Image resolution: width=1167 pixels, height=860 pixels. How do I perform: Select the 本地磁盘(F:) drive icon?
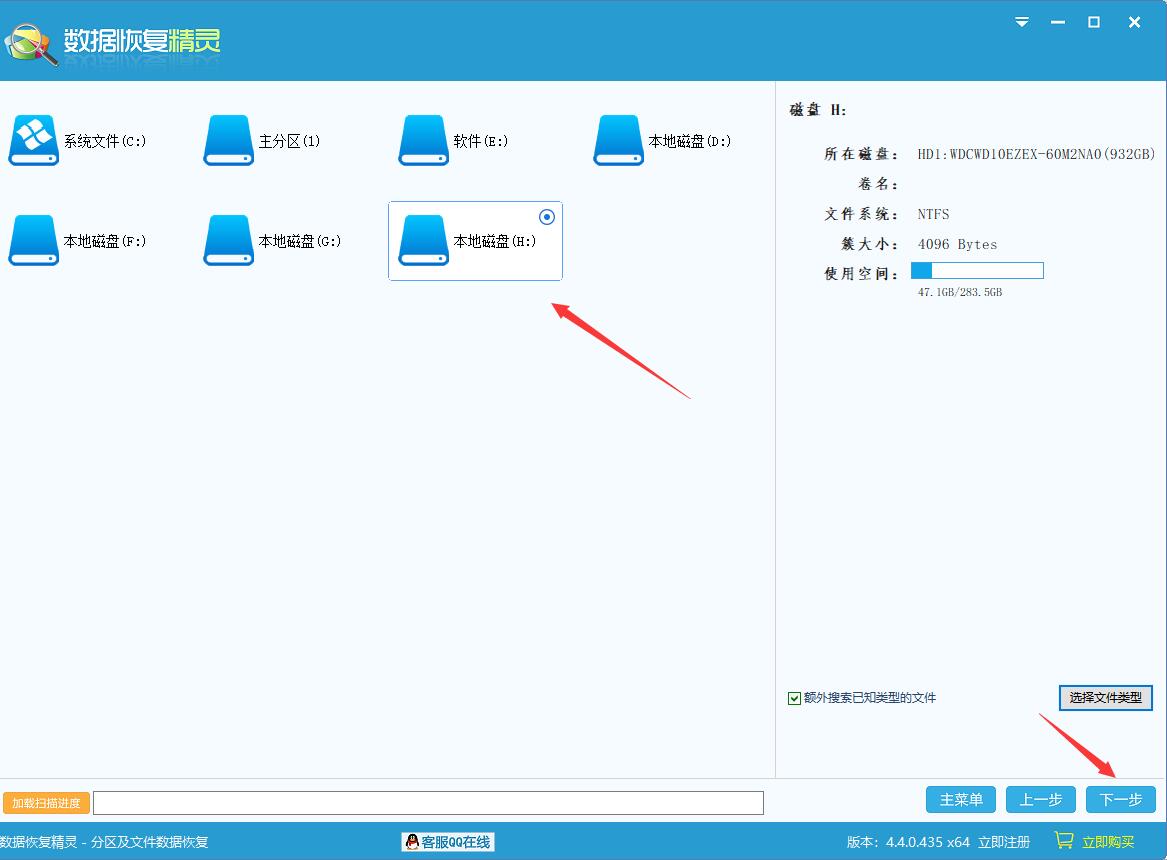tap(33, 241)
